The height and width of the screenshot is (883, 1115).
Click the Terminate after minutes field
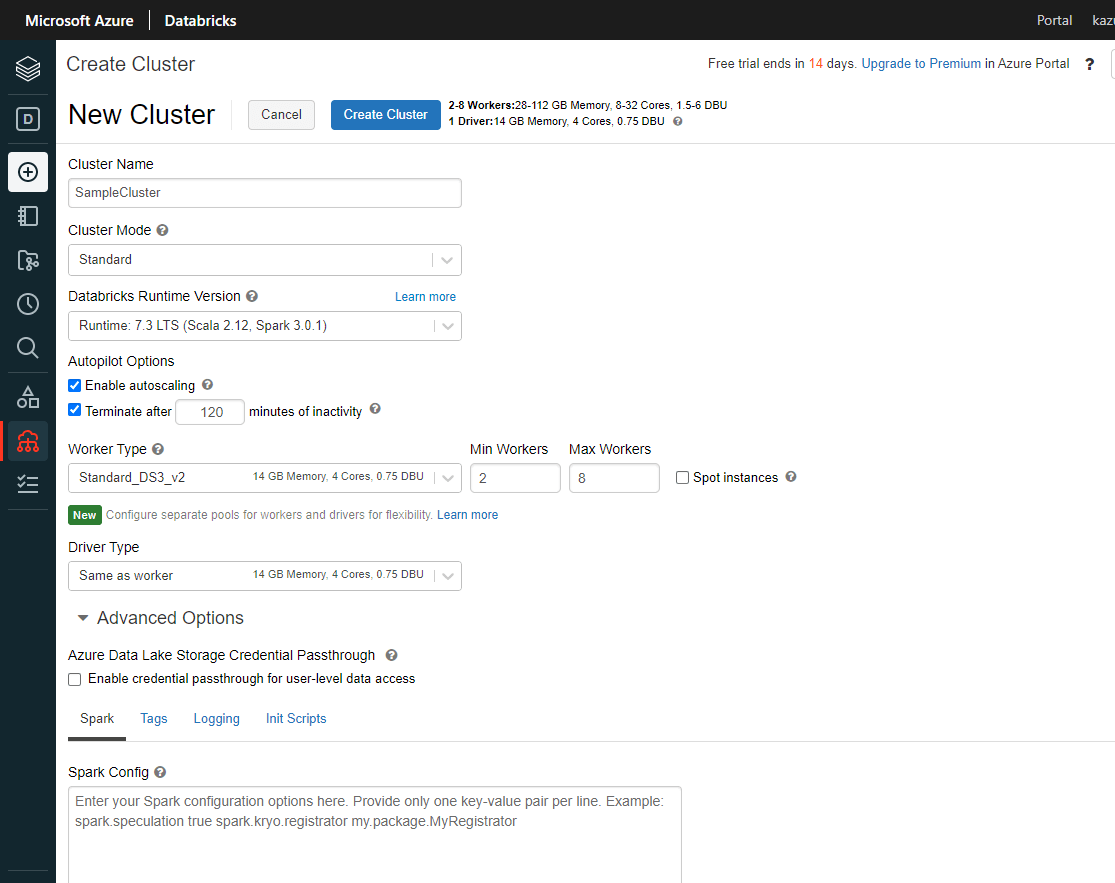[x=210, y=412]
